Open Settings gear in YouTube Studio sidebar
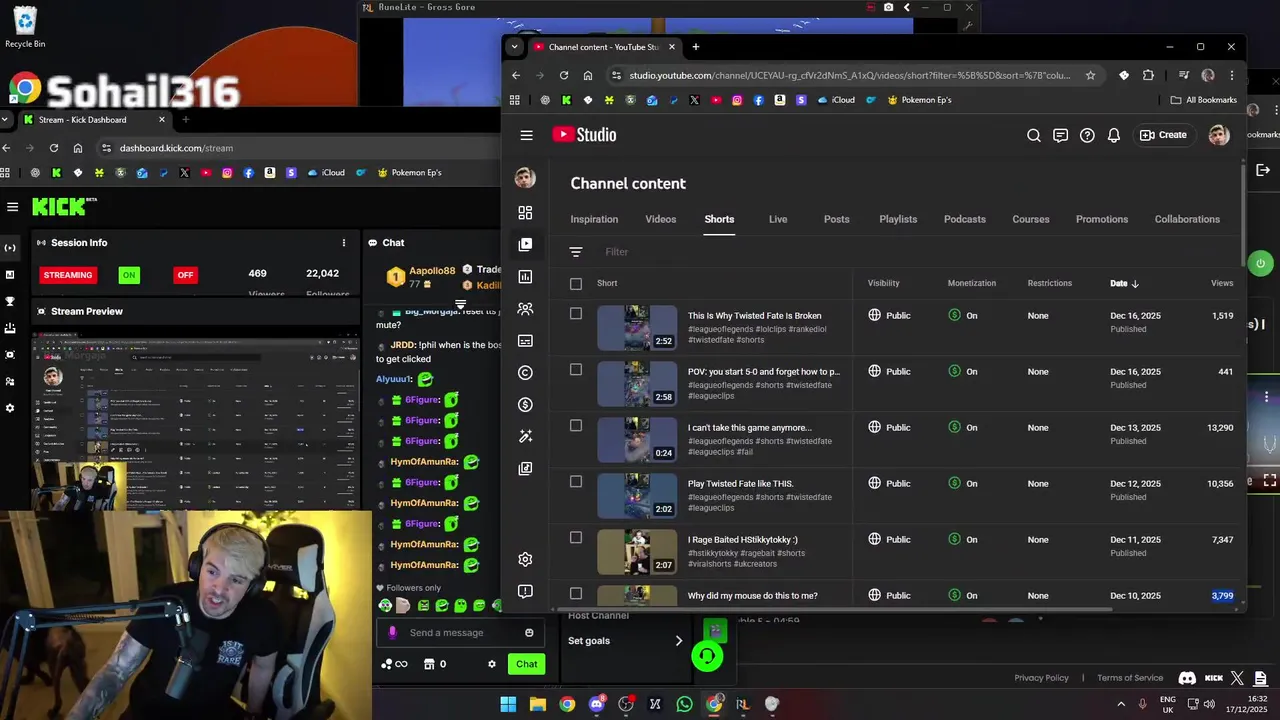Viewport: 1280px width, 720px height. point(525,559)
